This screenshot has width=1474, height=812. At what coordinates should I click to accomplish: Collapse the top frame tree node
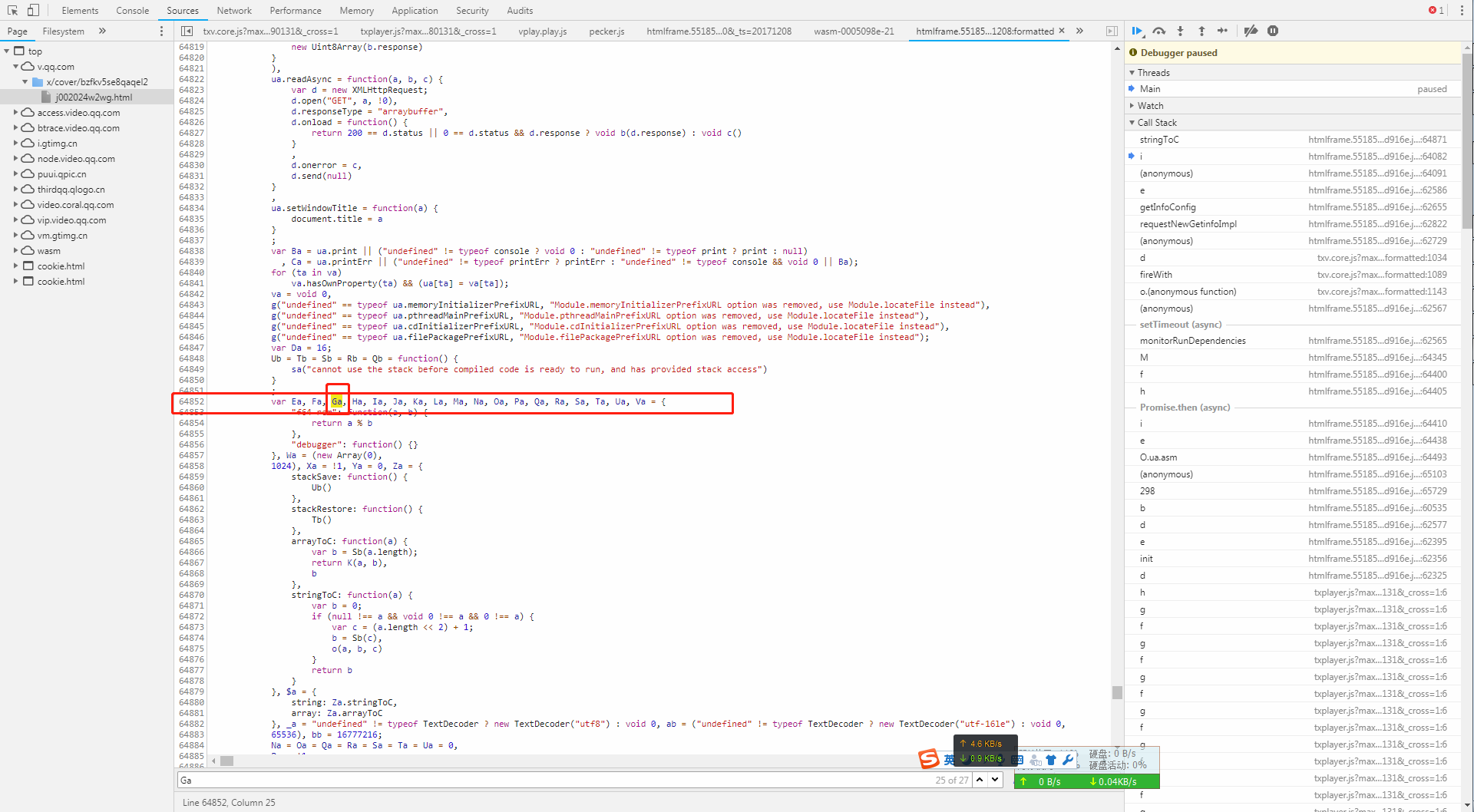click(x=7, y=51)
